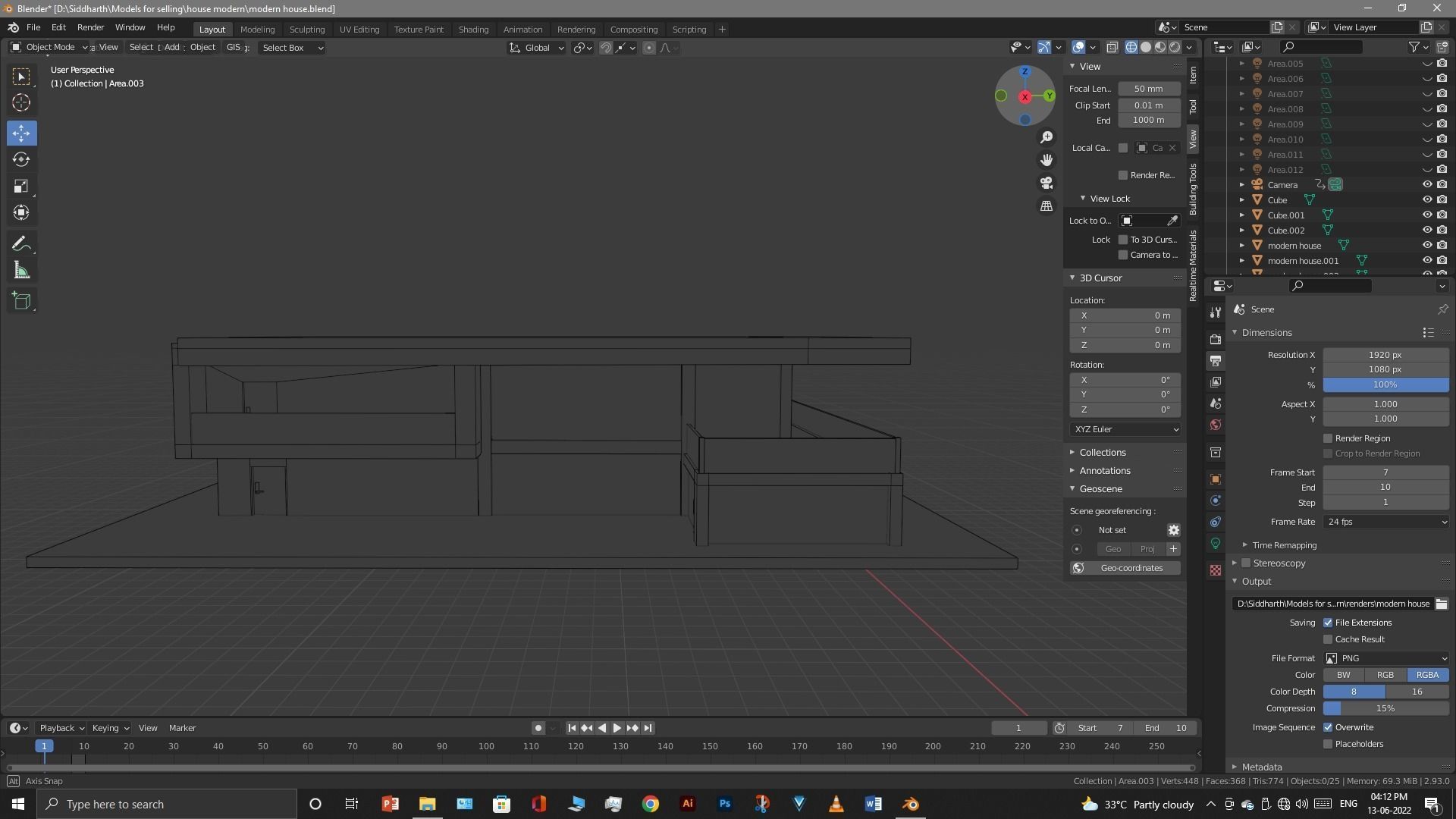This screenshot has width=1456, height=819.
Task: Activate the Scale tool
Action: [x=21, y=187]
